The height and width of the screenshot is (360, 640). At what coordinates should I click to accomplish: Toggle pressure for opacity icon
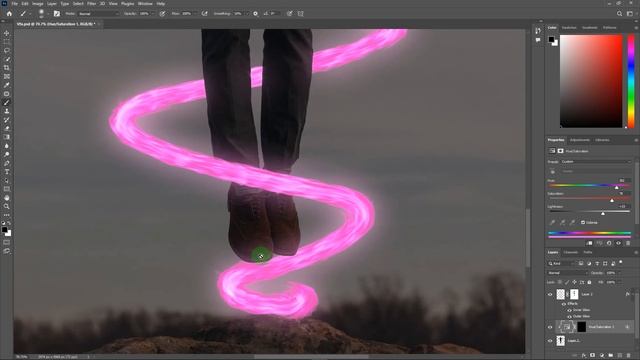(x=162, y=13)
